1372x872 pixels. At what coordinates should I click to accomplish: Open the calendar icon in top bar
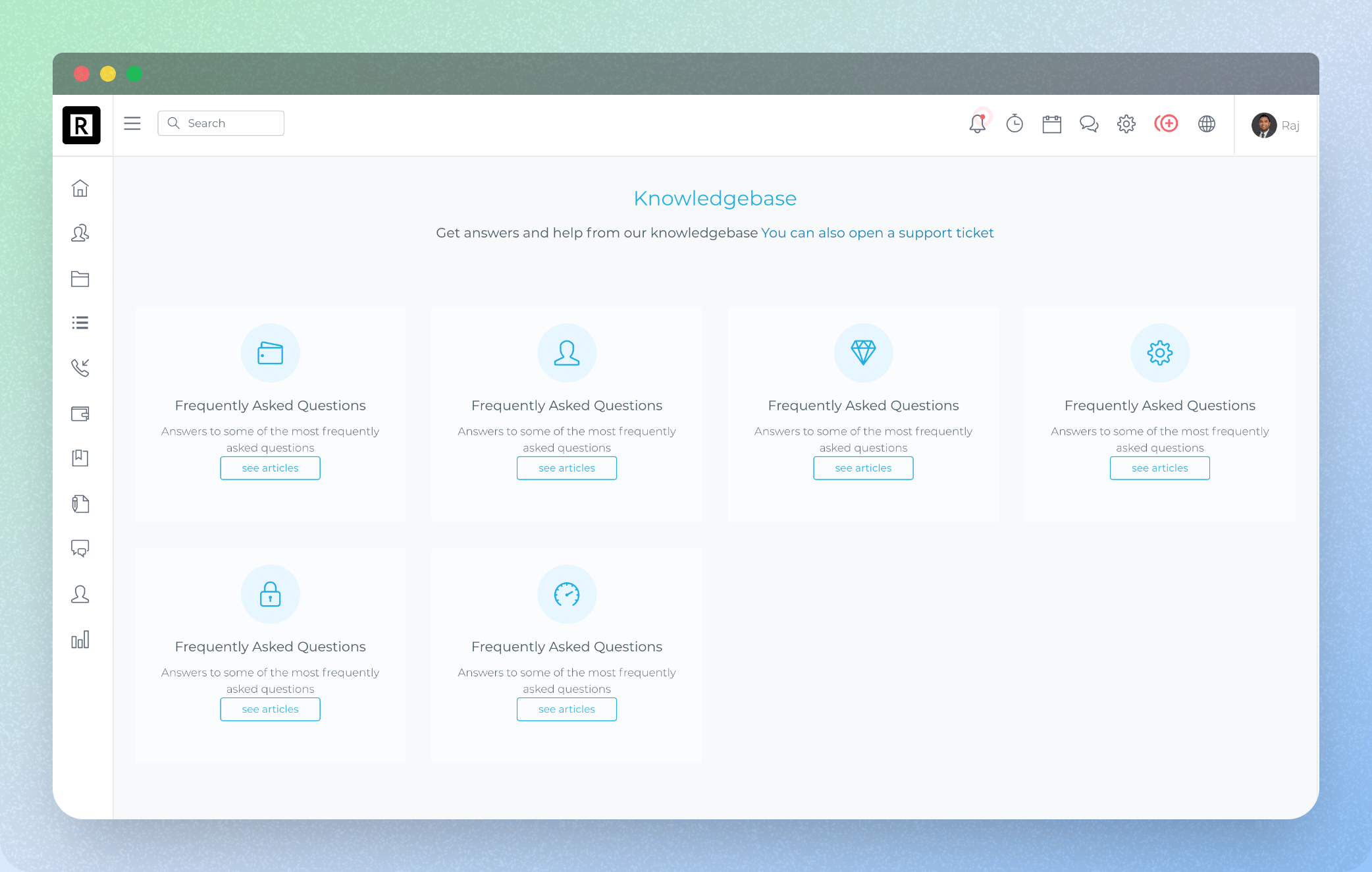(1051, 124)
